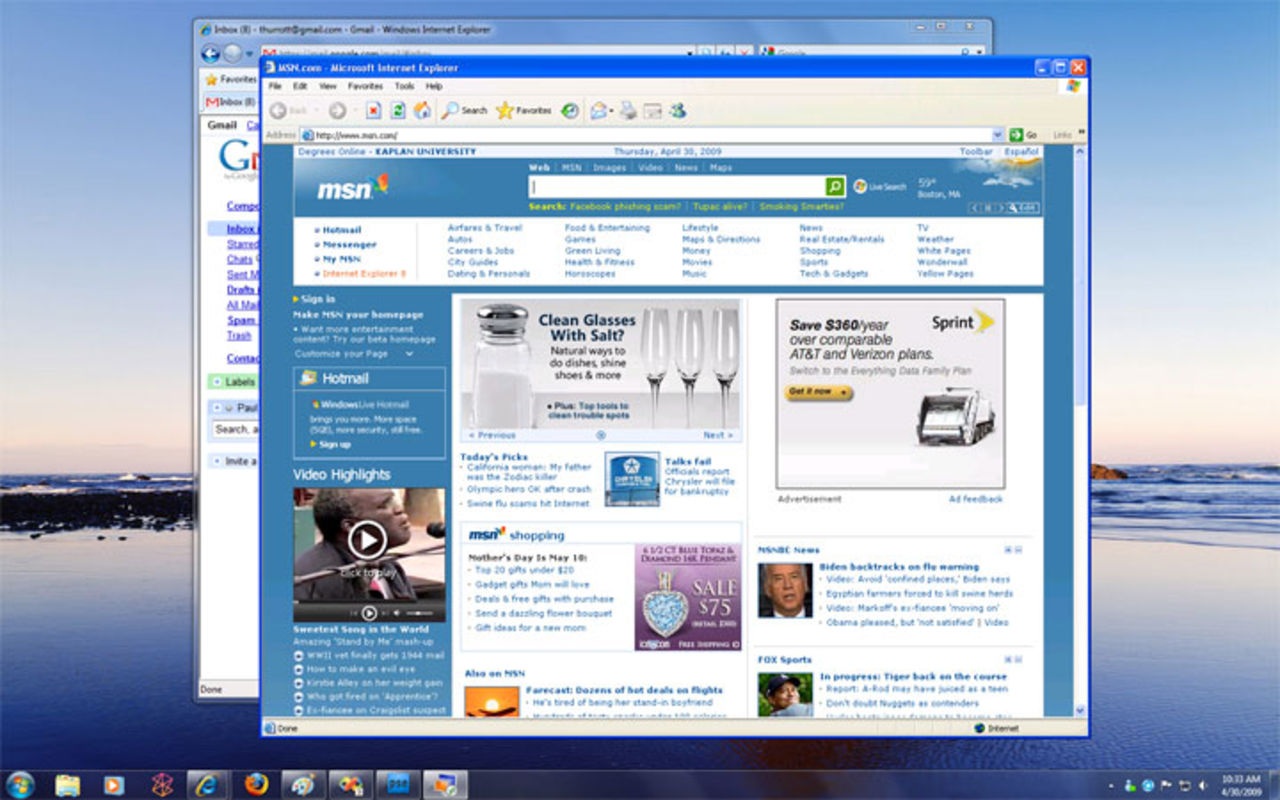
Task: Open the Mail button dropdown arrow
Action: (x=611, y=112)
